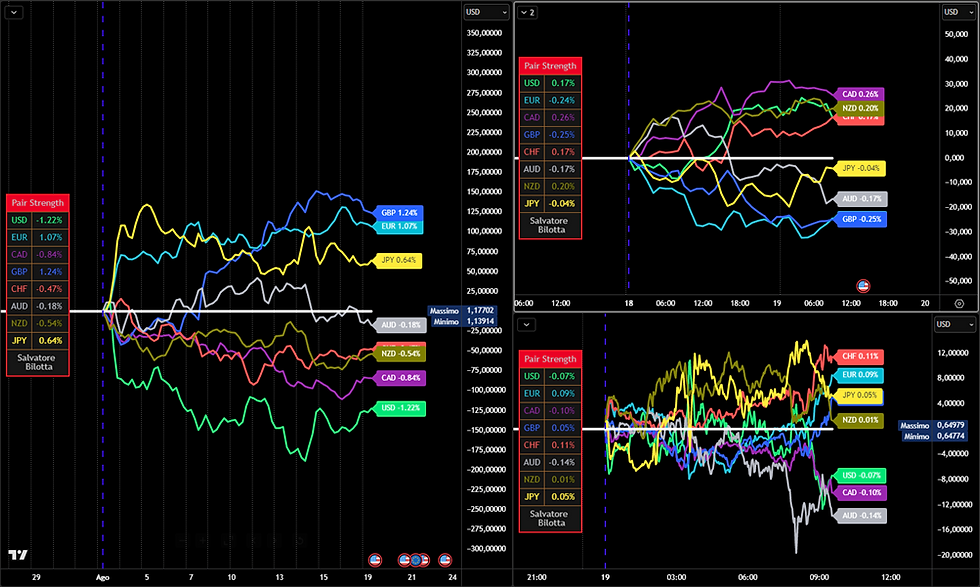
Task: Click the Ago month label on the left time axis
Action: point(102,577)
